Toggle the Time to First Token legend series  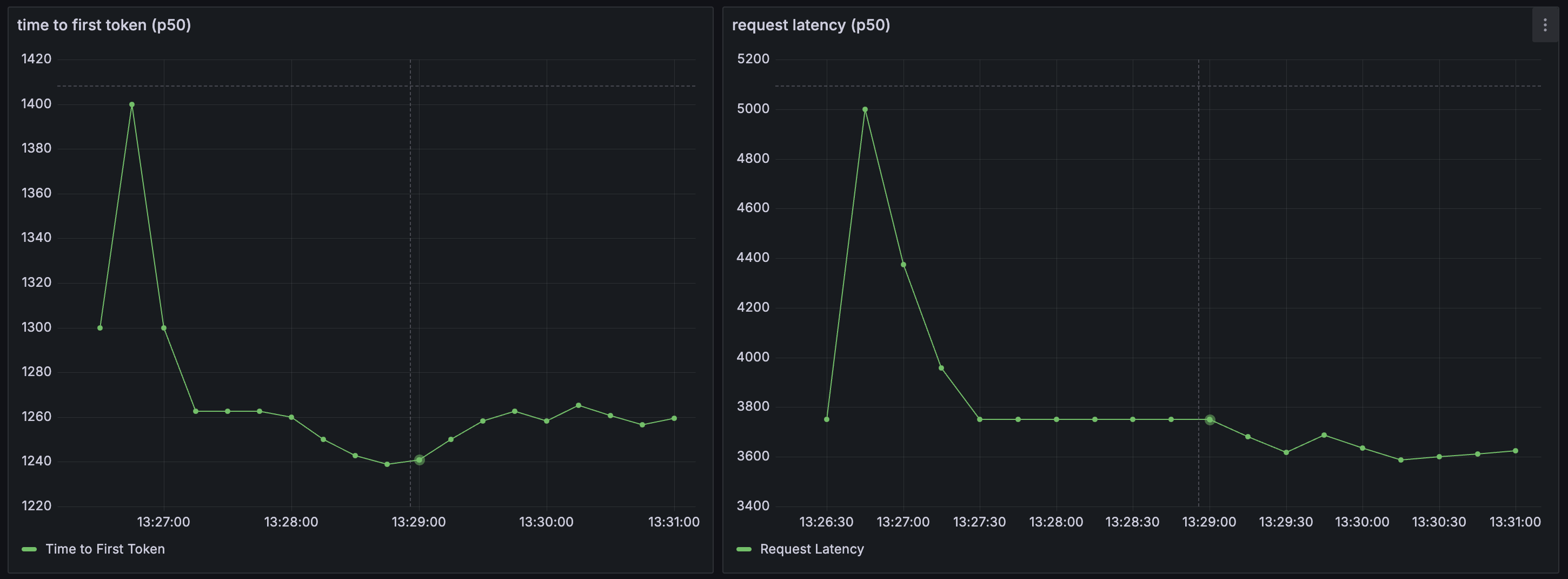tap(105, 549)
